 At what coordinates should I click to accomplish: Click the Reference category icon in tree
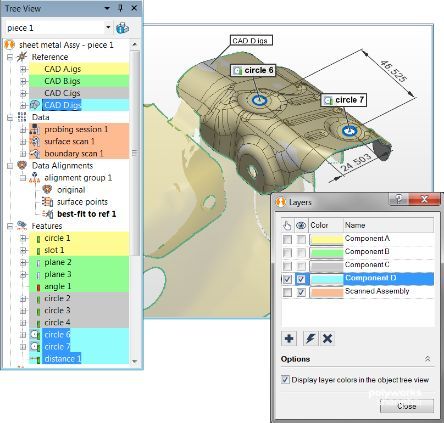coord(22,57)
